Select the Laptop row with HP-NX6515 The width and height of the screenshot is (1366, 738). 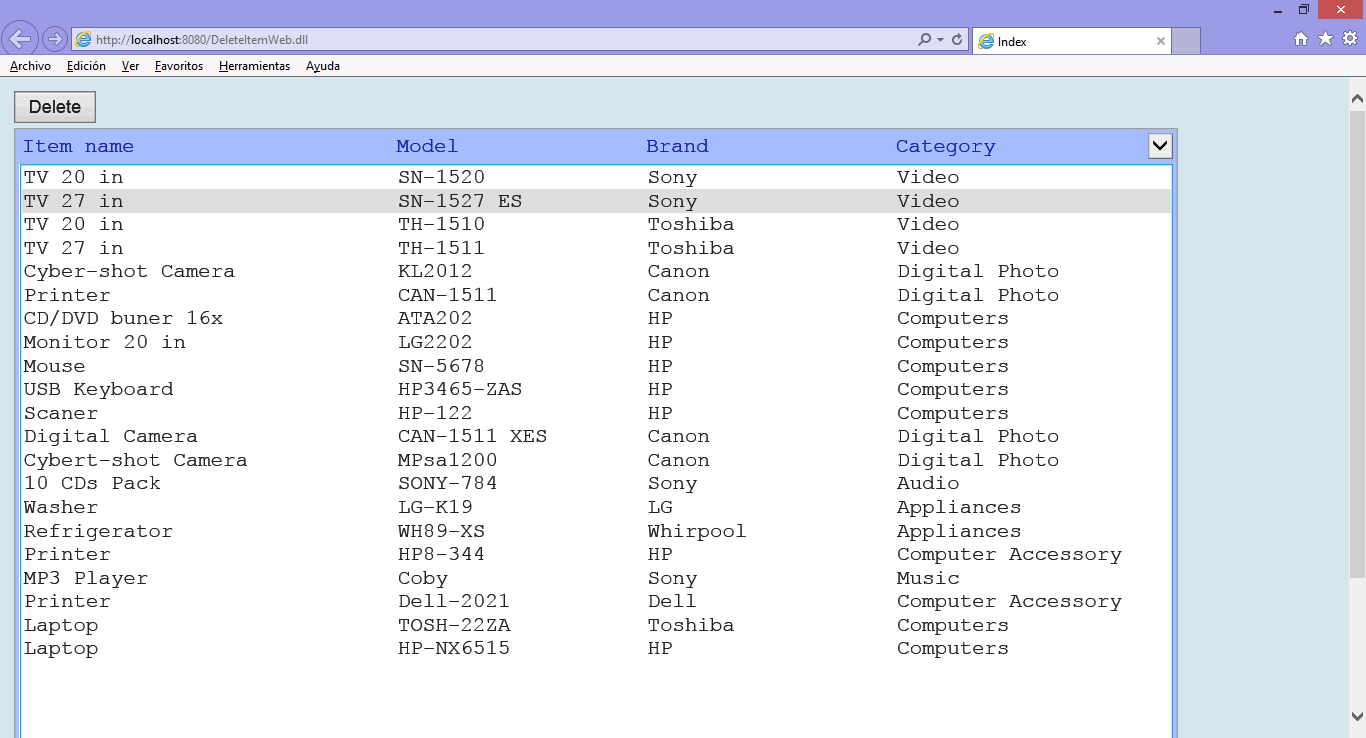(596, 648)
